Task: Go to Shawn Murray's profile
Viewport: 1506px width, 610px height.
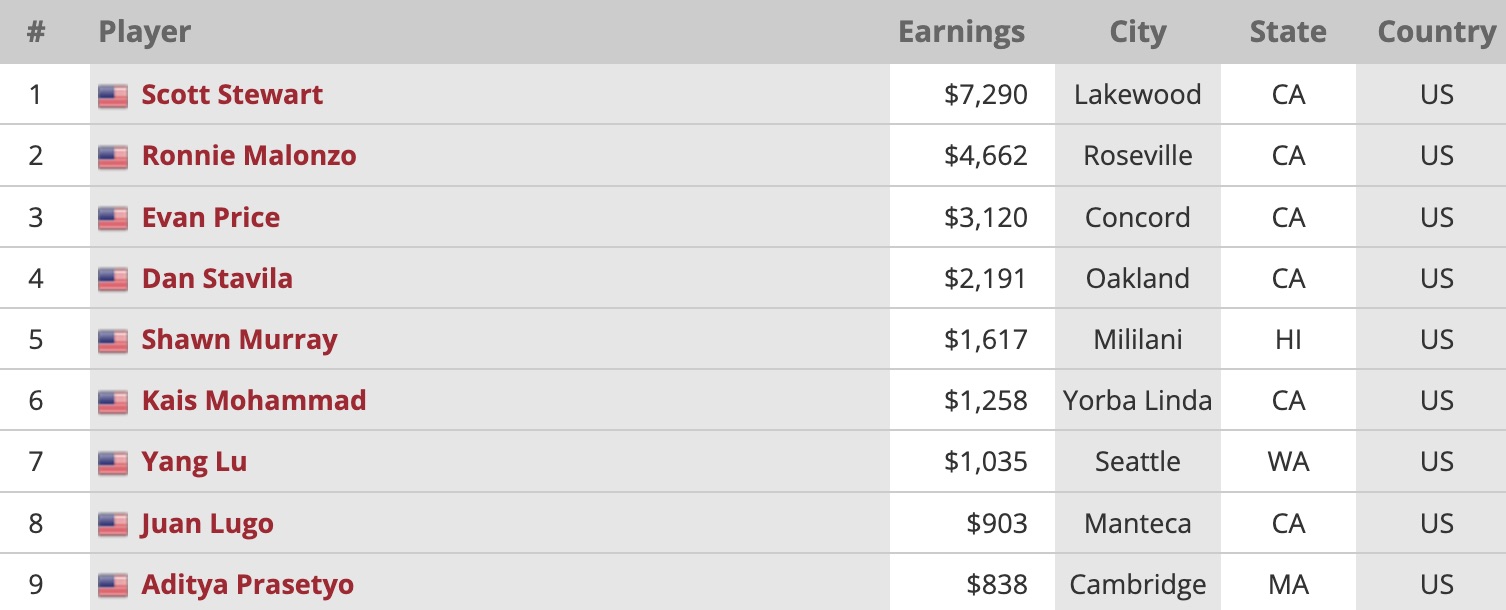Action: 239,340
